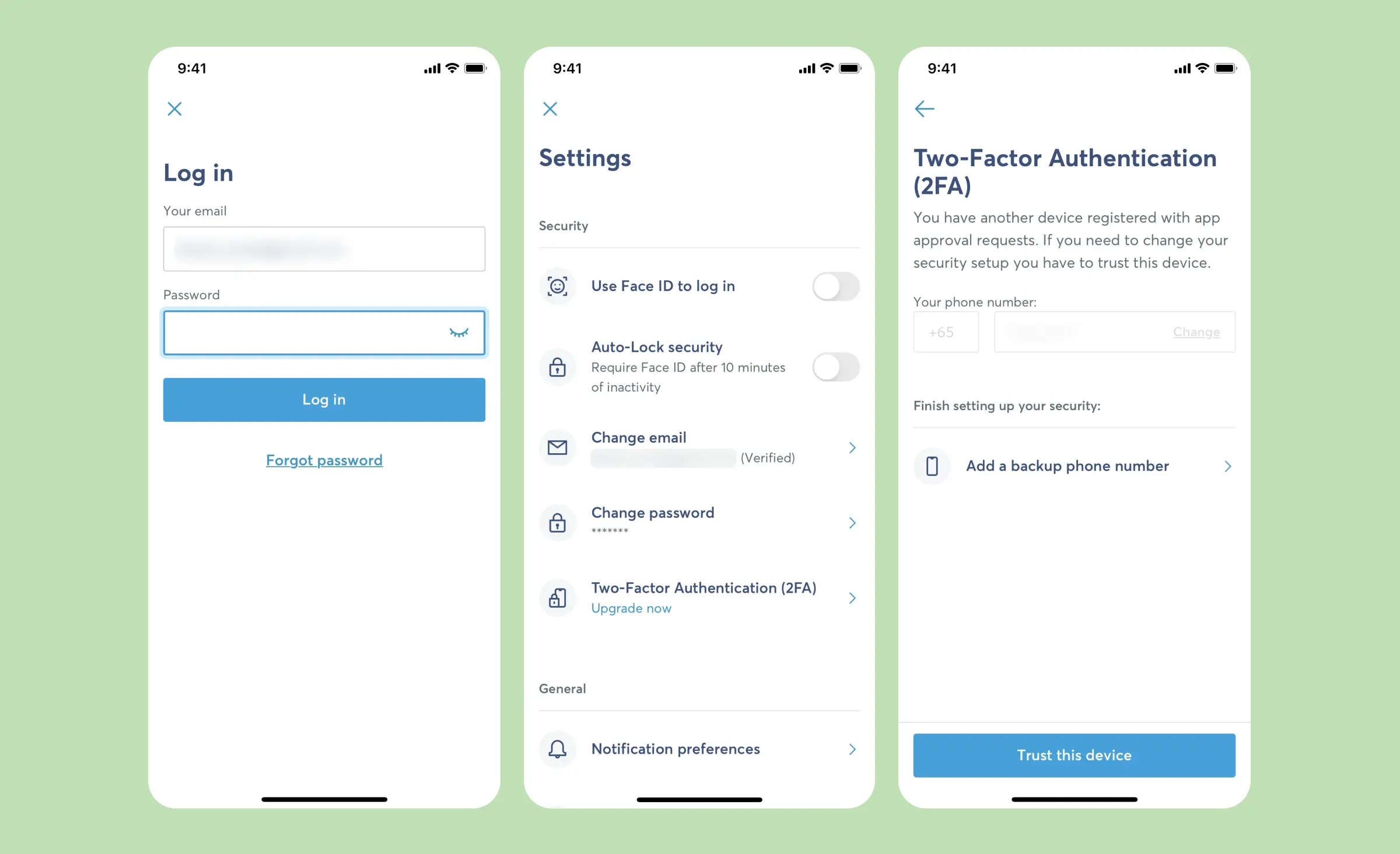Click Forgot password link

pyautogui.click(x=324, y=460)
